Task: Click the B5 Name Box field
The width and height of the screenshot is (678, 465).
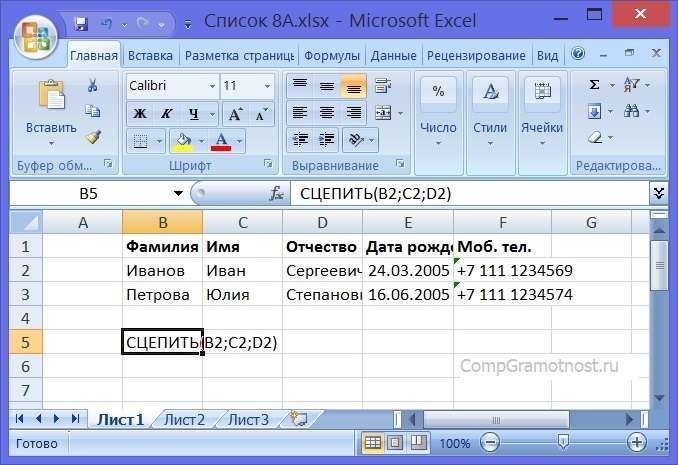Action: (x=89, y=193)
